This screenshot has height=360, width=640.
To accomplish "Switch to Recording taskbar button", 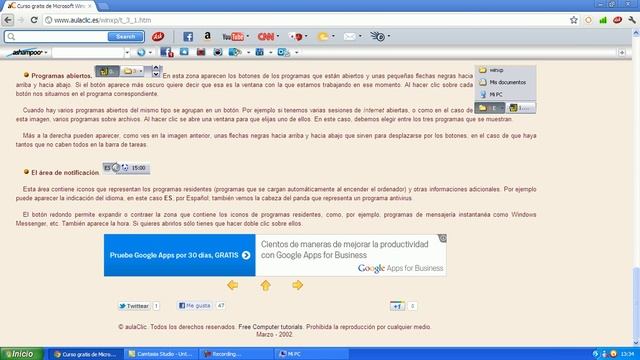I will (236, 354).
